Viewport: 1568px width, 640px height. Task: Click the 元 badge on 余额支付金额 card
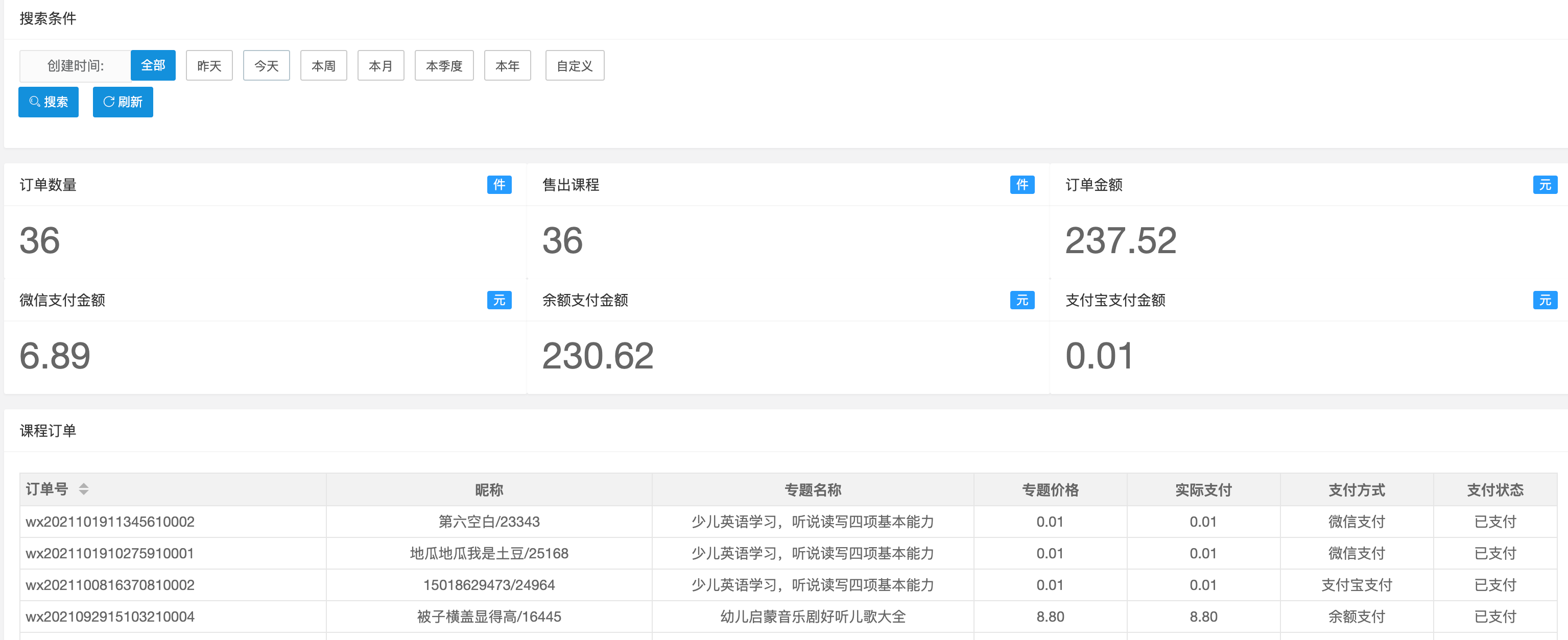click(1022, 301)
